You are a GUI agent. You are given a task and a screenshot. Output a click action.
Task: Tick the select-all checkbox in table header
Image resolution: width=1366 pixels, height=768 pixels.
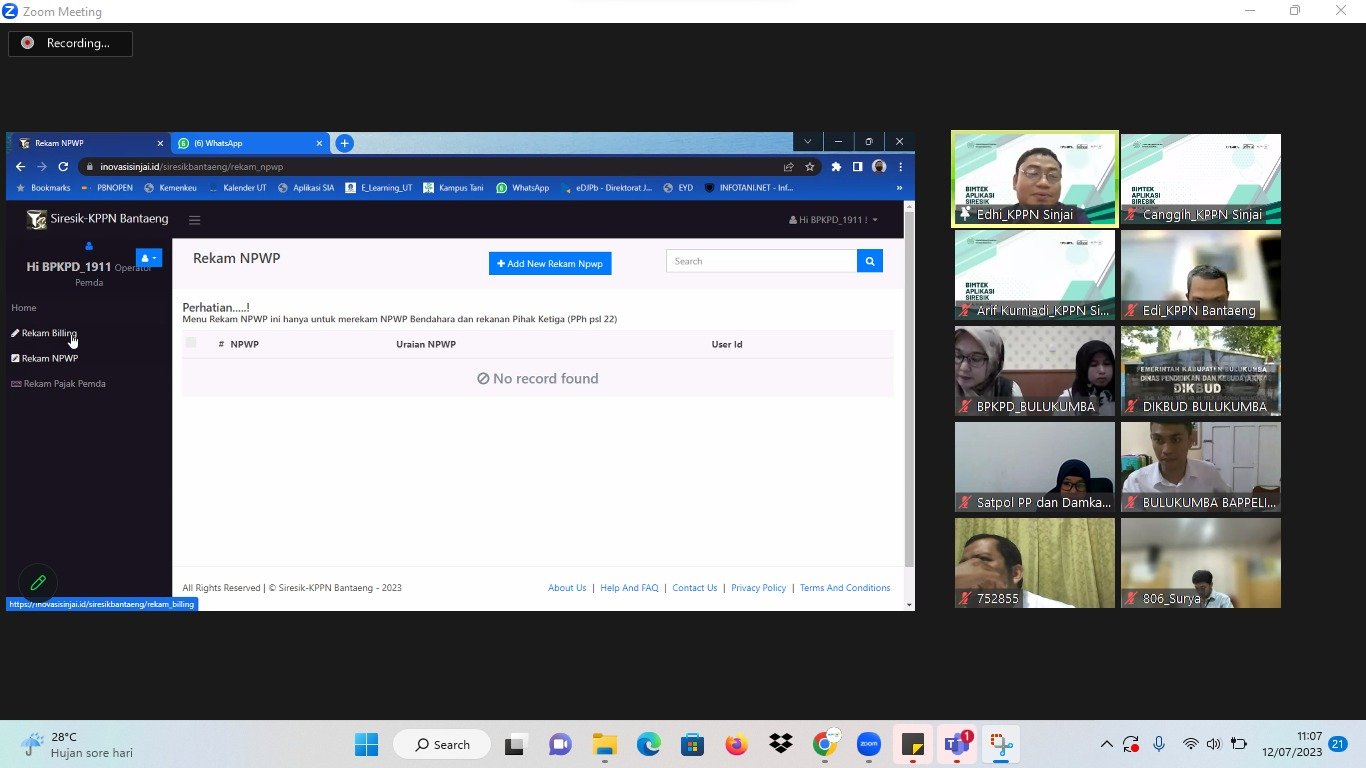click(x=191, y=343)
